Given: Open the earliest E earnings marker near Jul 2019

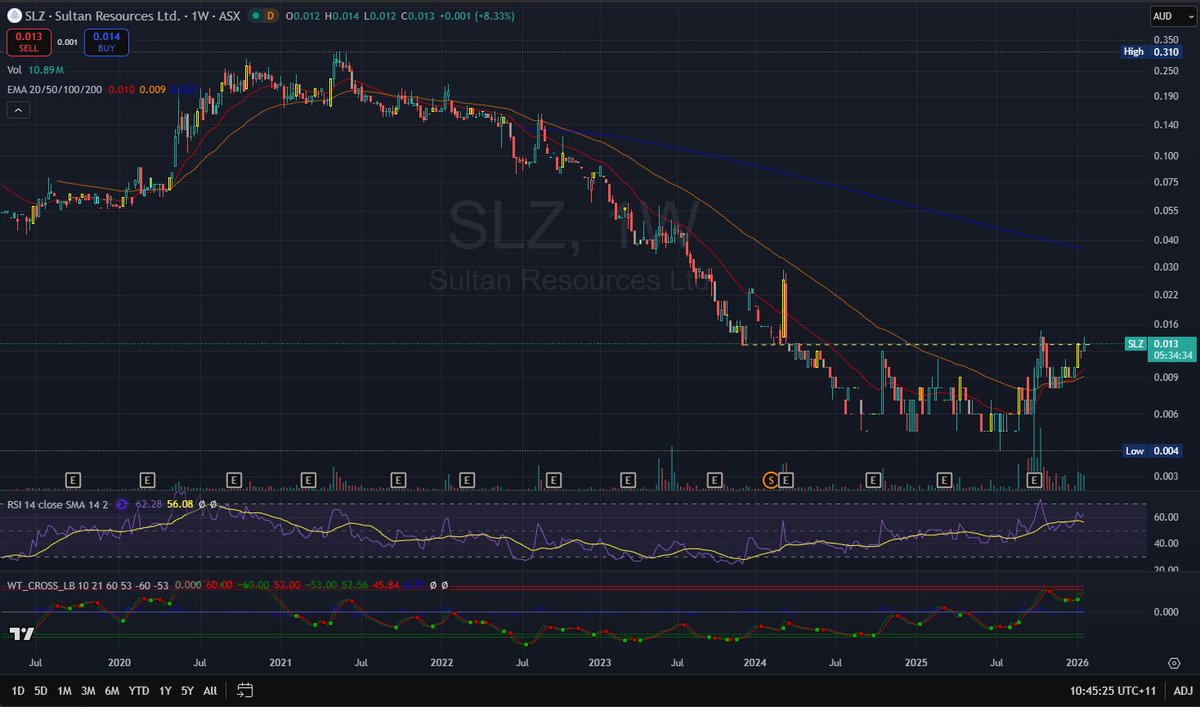Looking at the screenshot, I should [x=72, y=480].
